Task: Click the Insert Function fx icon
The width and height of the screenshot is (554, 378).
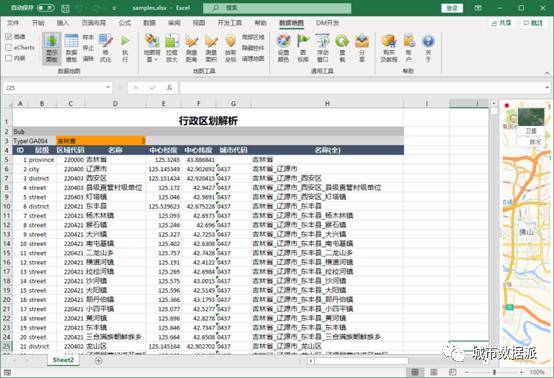Action: point(170,88)
